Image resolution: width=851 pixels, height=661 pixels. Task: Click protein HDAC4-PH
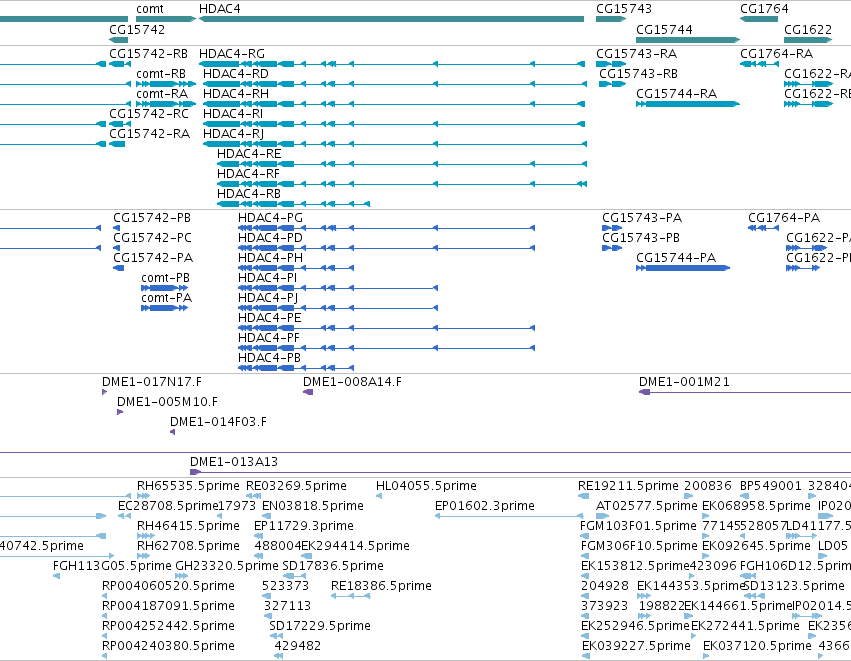270,258
